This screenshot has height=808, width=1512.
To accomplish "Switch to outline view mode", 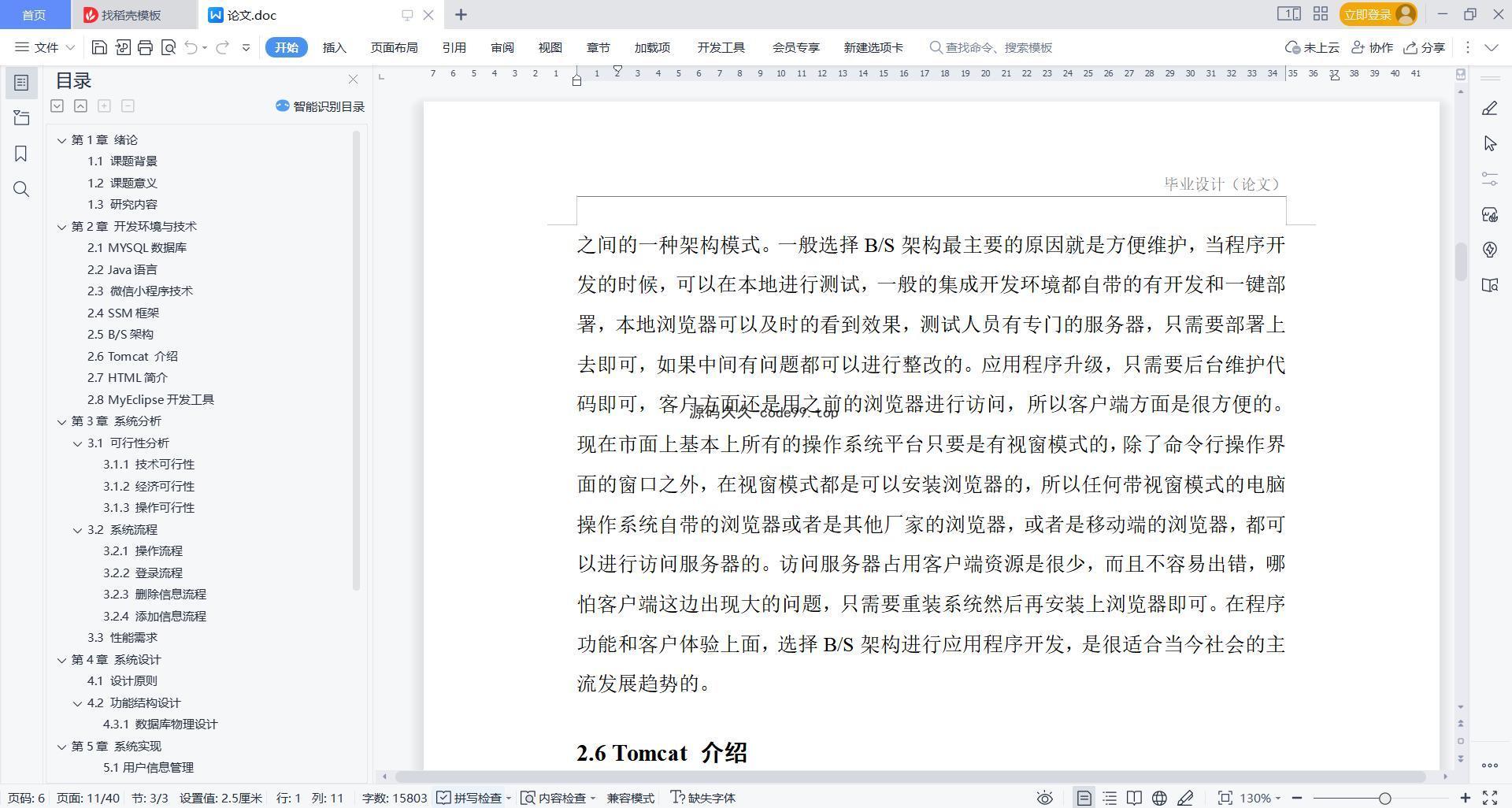I will pyautogui.click(x=1110, y=798).
